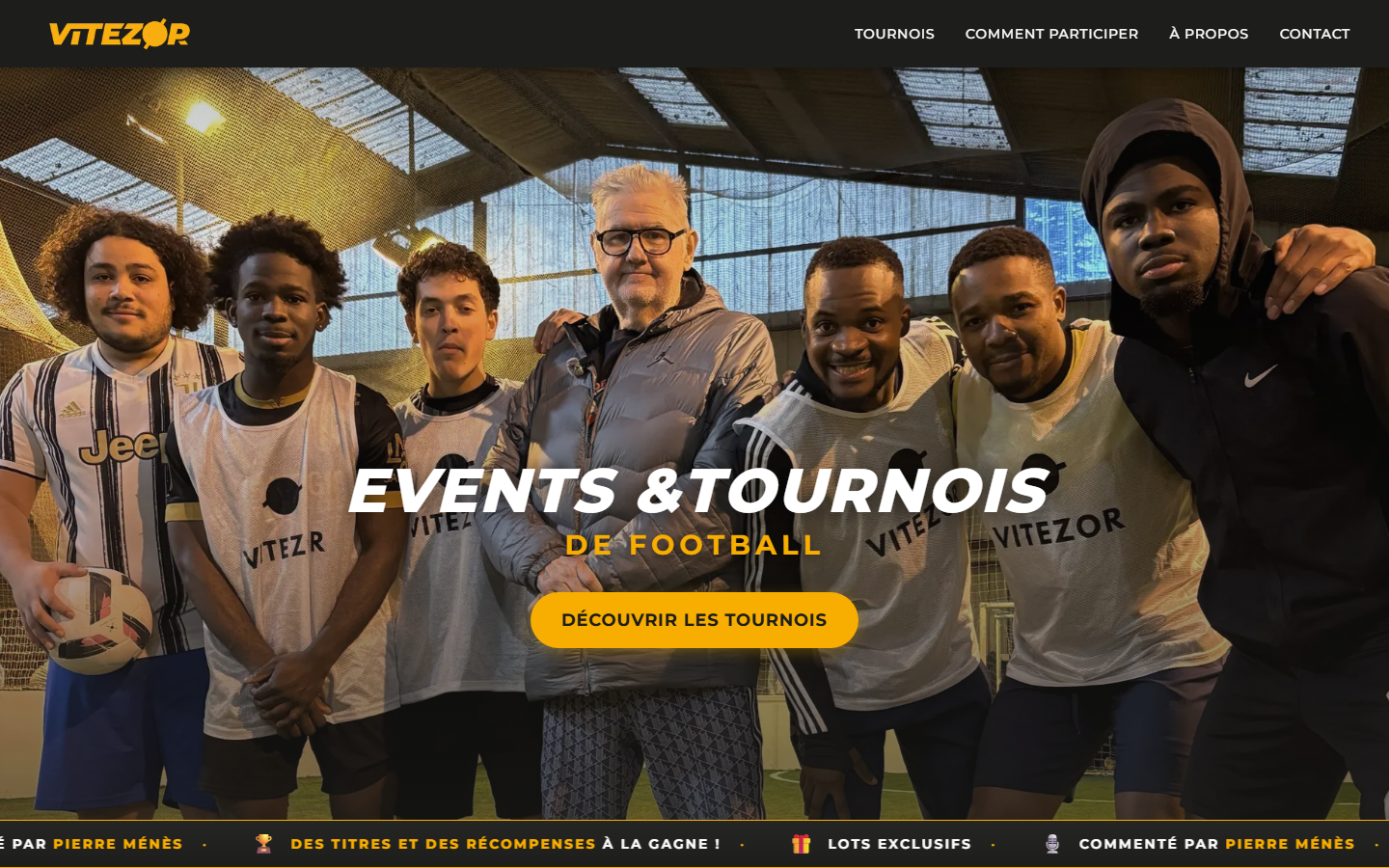Click the 'Lots exclusifs' ticker text
This screenshot has height=868, width=1389.
point(899,844)
